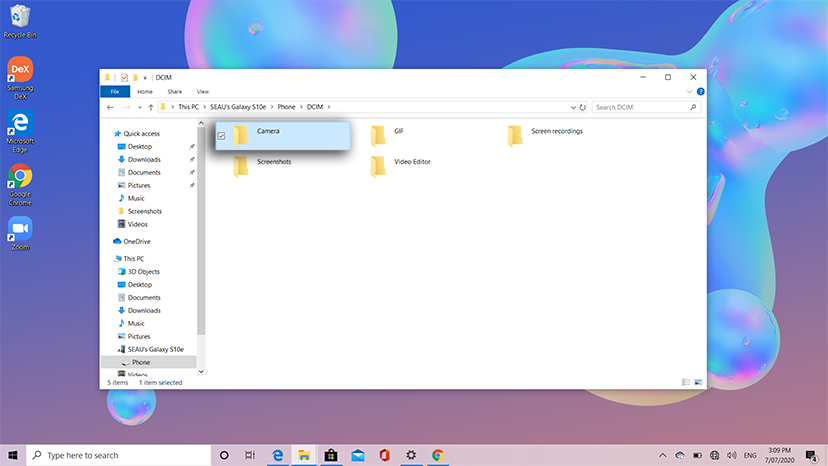Open the Home ribbon tab

point(145,92)
